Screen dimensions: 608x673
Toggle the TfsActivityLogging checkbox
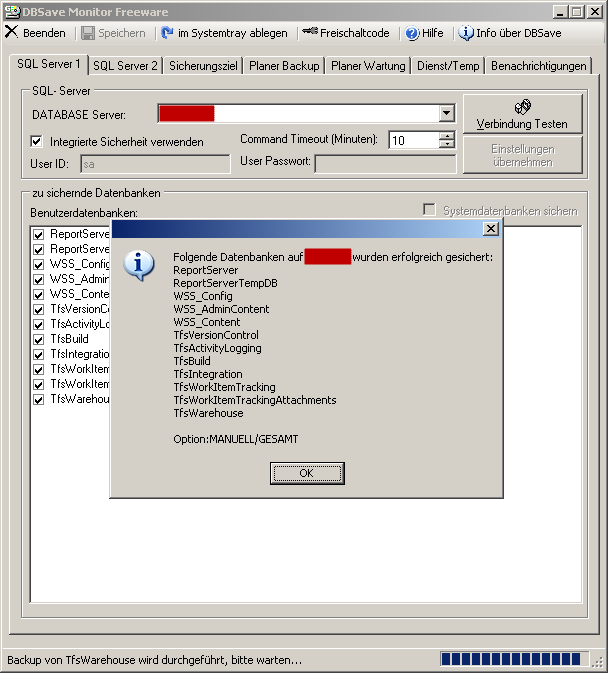click(39, 324)
